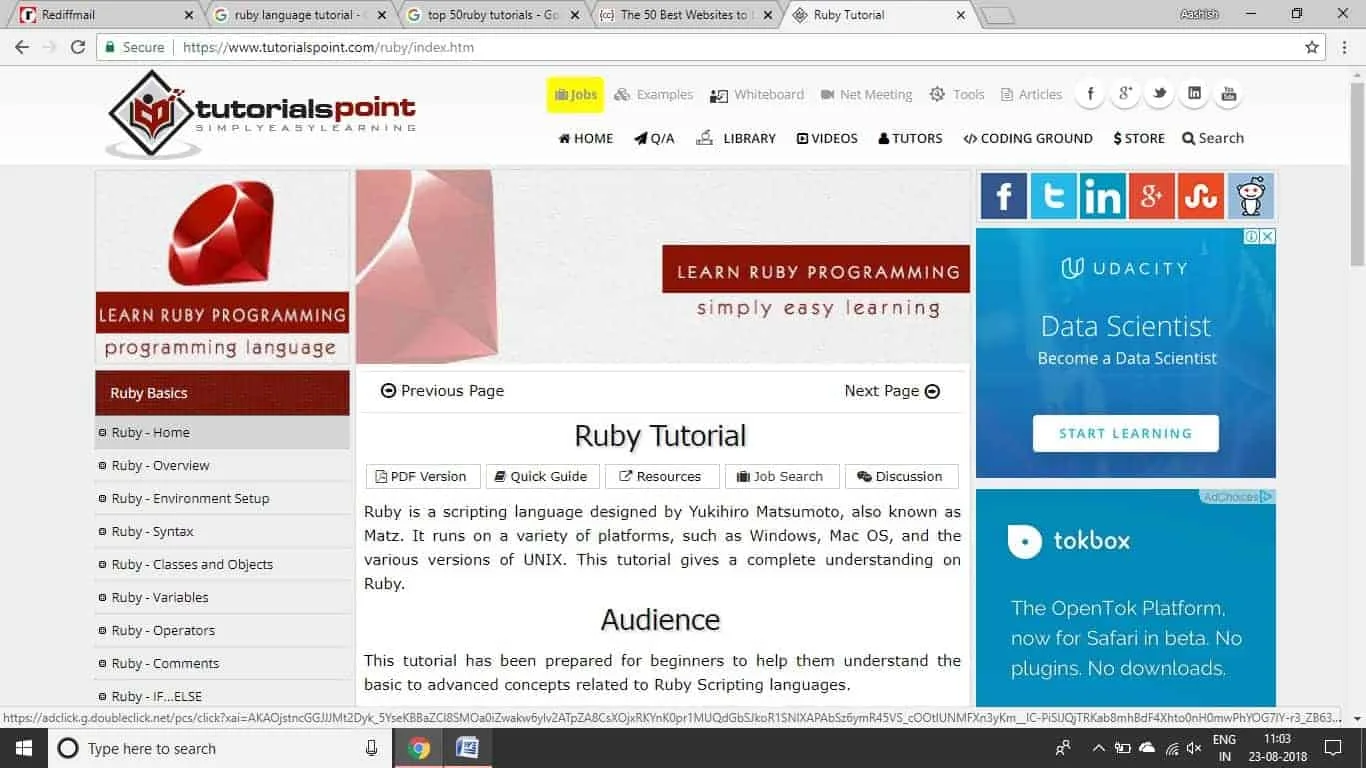Share via large LinkedIn square icon
The image size is (1366, 768).
(1102, 196)
